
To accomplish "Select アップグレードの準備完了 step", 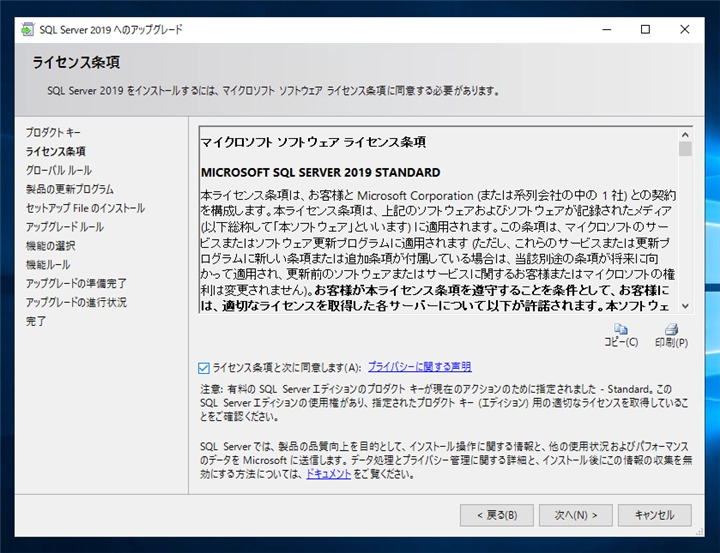I will pyautogui.click(x=76, y=283).
